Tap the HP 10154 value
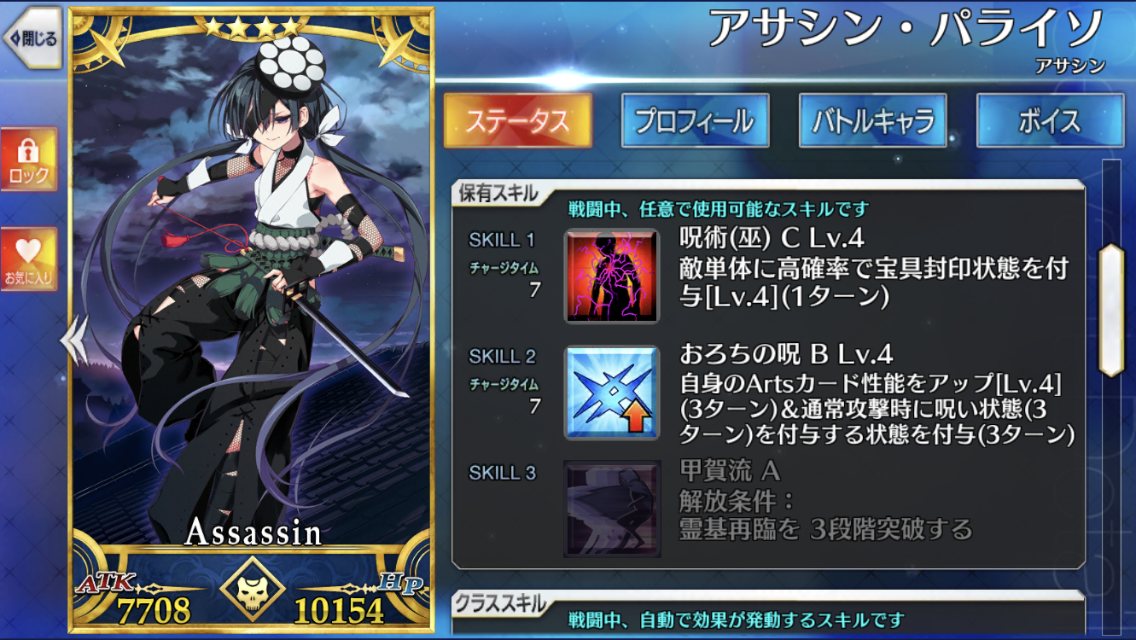The image size is (1136, 640). coord(338,610)
